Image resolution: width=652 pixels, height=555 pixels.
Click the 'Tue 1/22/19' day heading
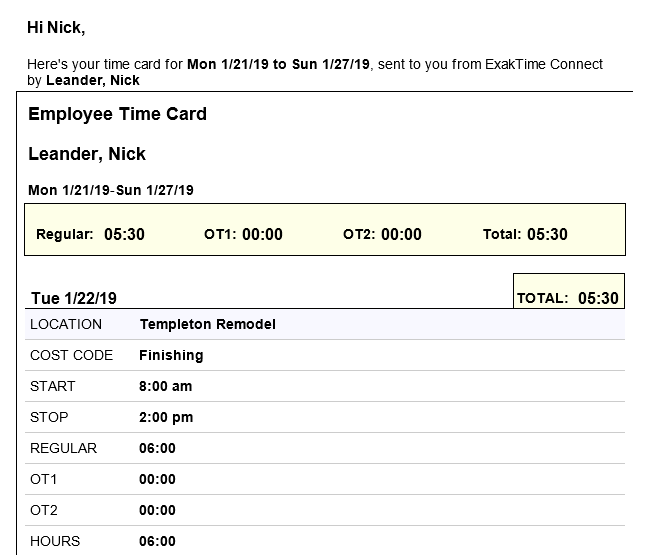click(74, 298)
